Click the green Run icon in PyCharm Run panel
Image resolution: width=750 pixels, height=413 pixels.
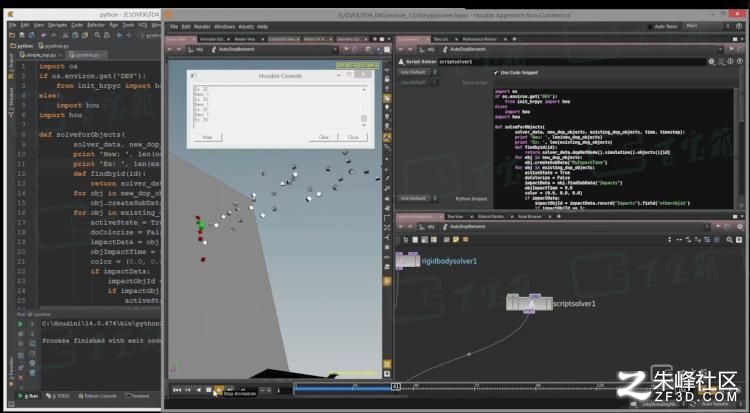[20, 324]
